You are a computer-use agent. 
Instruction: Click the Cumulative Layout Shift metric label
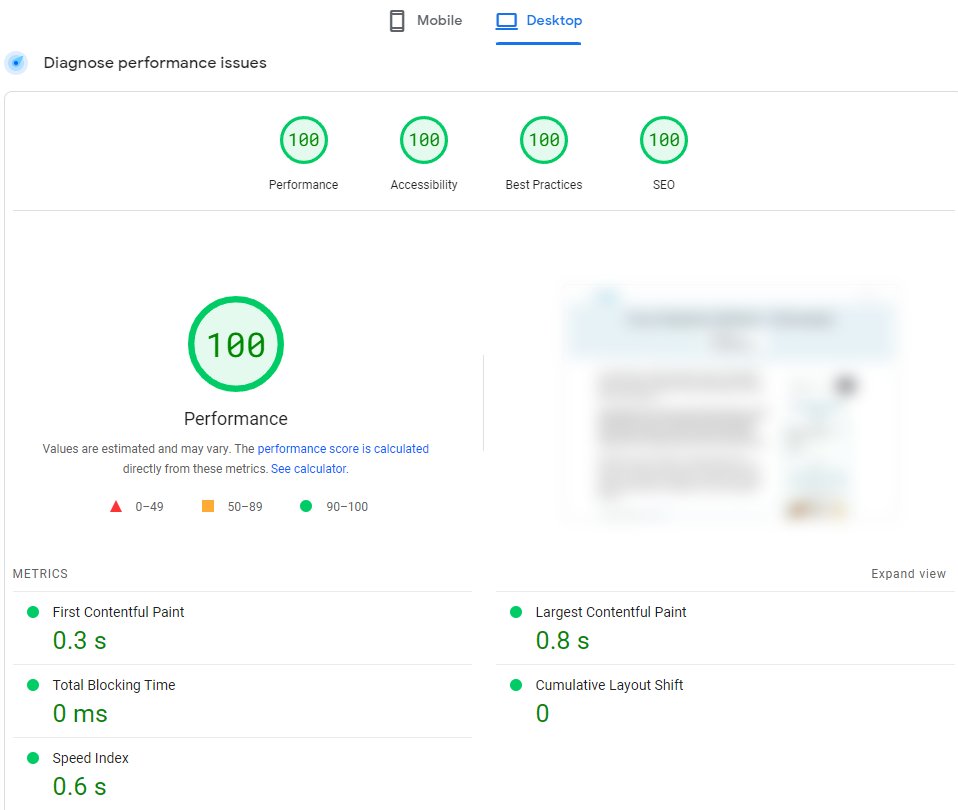pos(609,685)
